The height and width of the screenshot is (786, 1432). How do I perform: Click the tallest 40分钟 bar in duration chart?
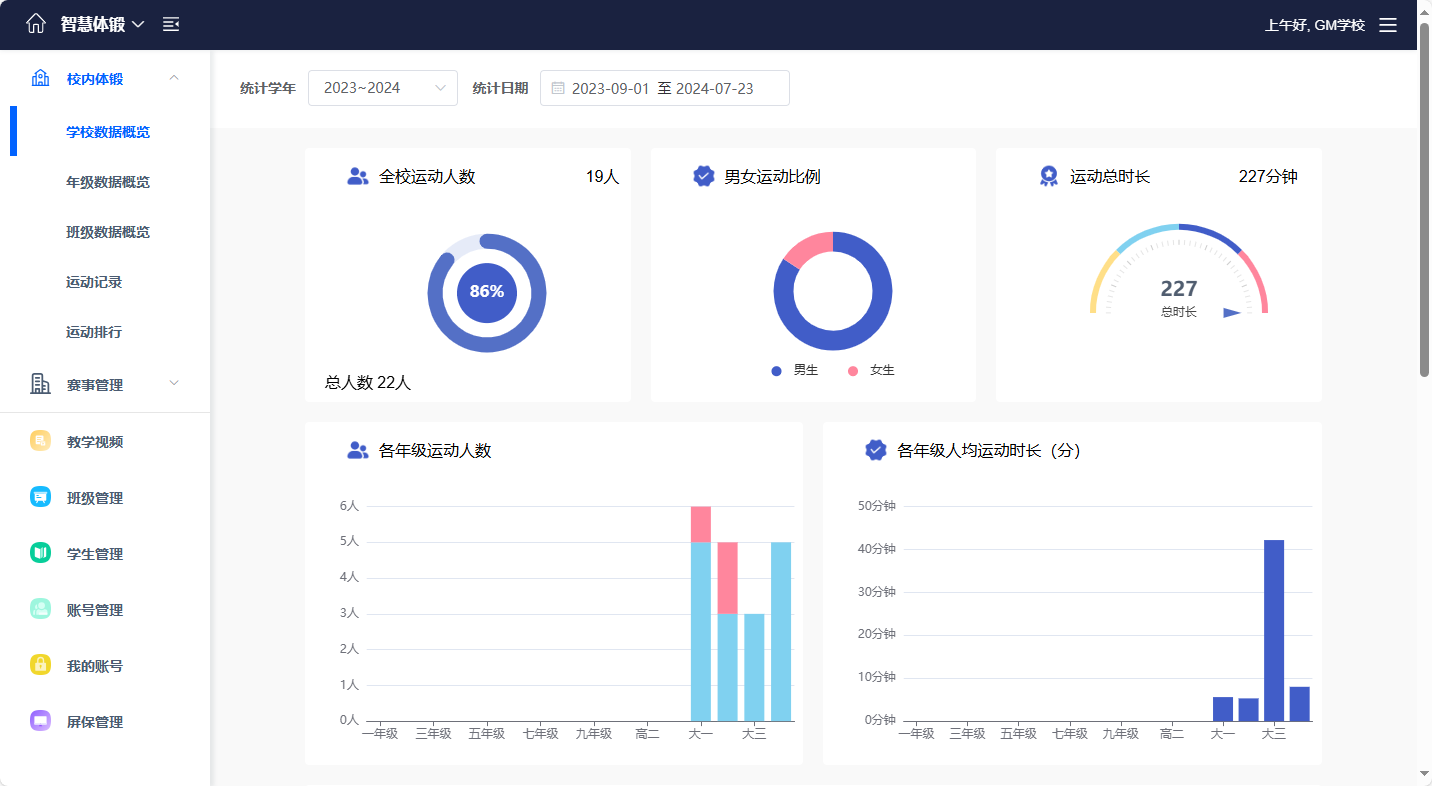[x=1274, y=630]
